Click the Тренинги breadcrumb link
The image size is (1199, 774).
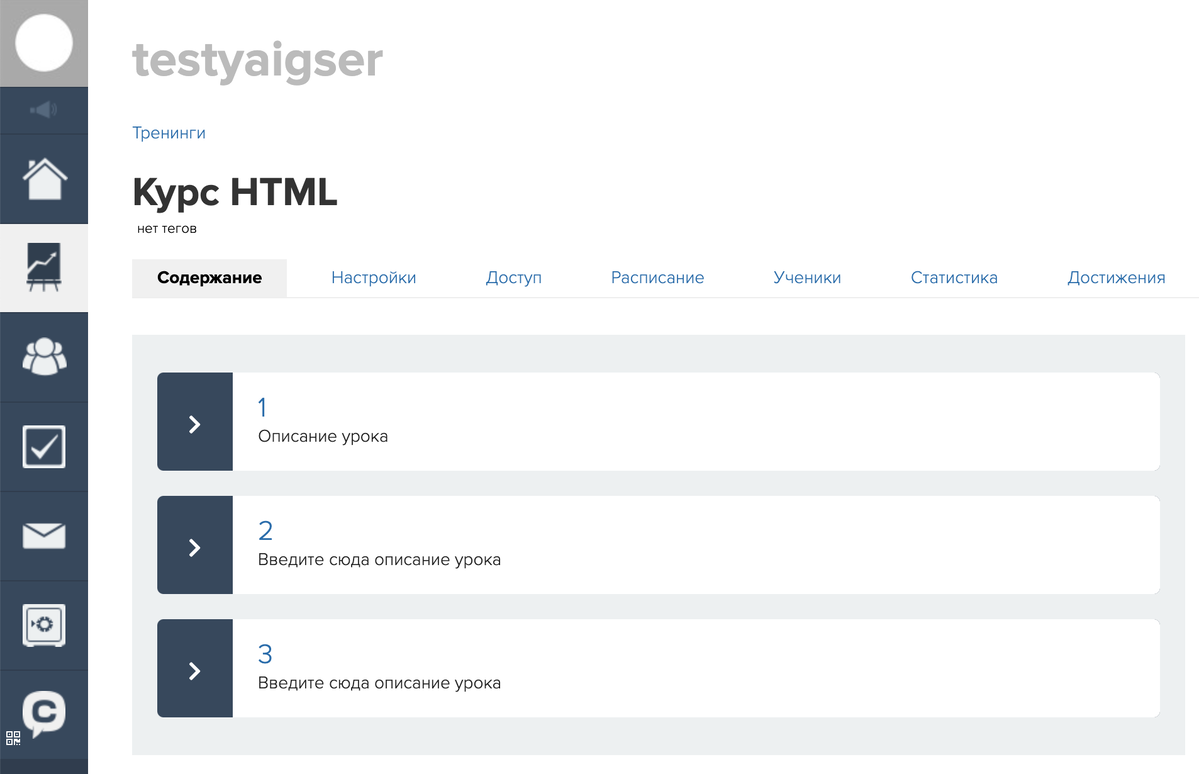[169, 133]
